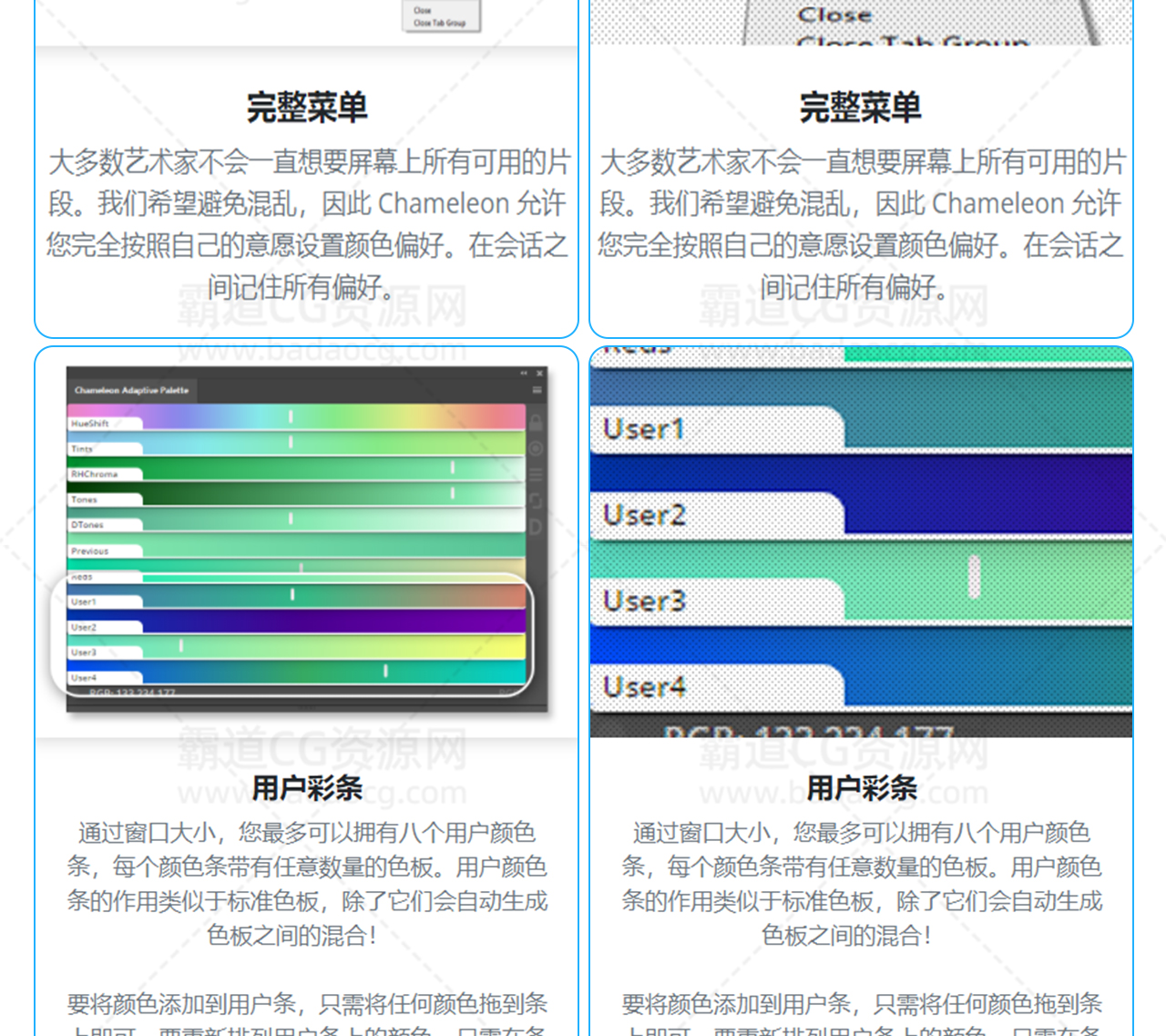This screenshot has height=1036, width=1166.
Task: Click the right 完整菜单 heading
Action: (860, 108)
